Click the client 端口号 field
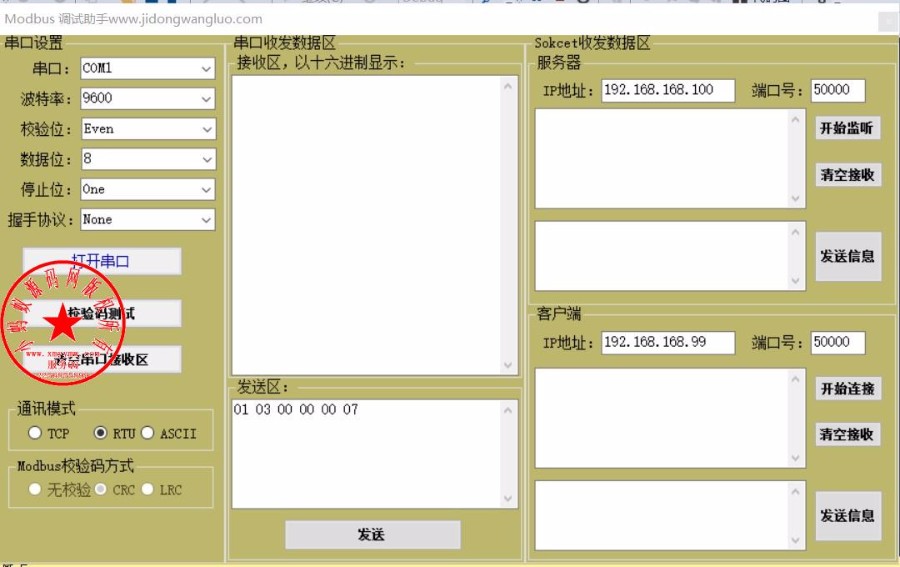The height and width of the screenshot is (567, 900). click(838, 343)
